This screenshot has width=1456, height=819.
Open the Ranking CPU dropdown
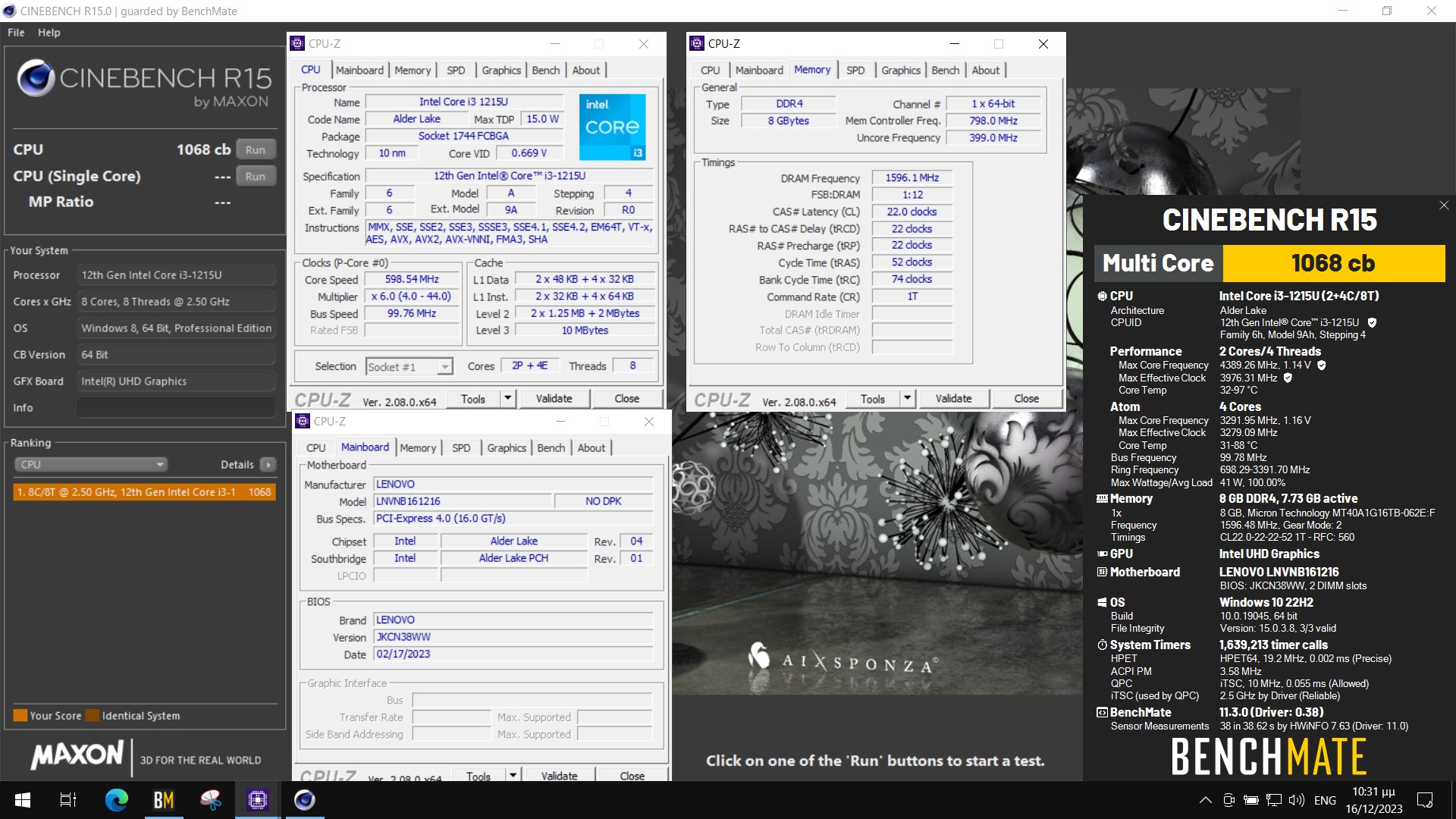pyautogui.click(x=90, y=464)
